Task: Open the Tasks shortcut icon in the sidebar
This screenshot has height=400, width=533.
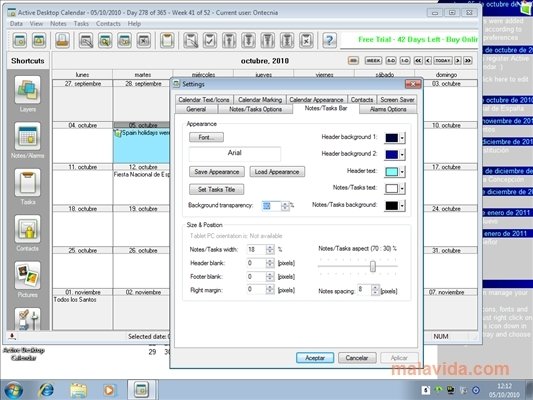Action: [28, 182]
